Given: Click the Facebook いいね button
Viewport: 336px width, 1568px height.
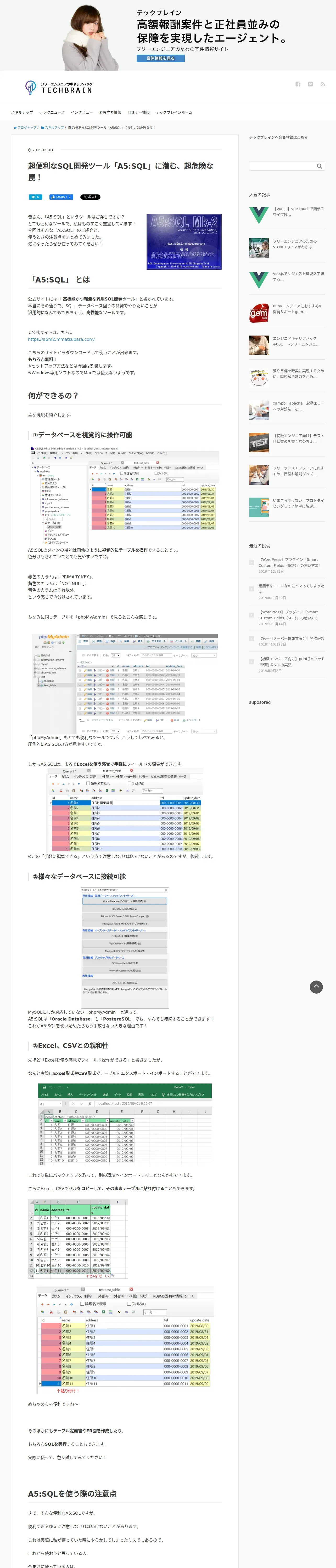Looking at the screenshot, I should click(x=61, y=197).
